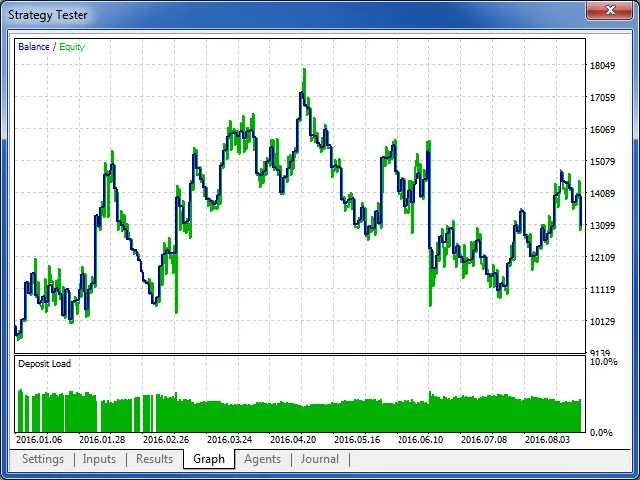Screen dimensions: 640x480
Task: Click the green Equity legend label
Action: click(71, 46)
